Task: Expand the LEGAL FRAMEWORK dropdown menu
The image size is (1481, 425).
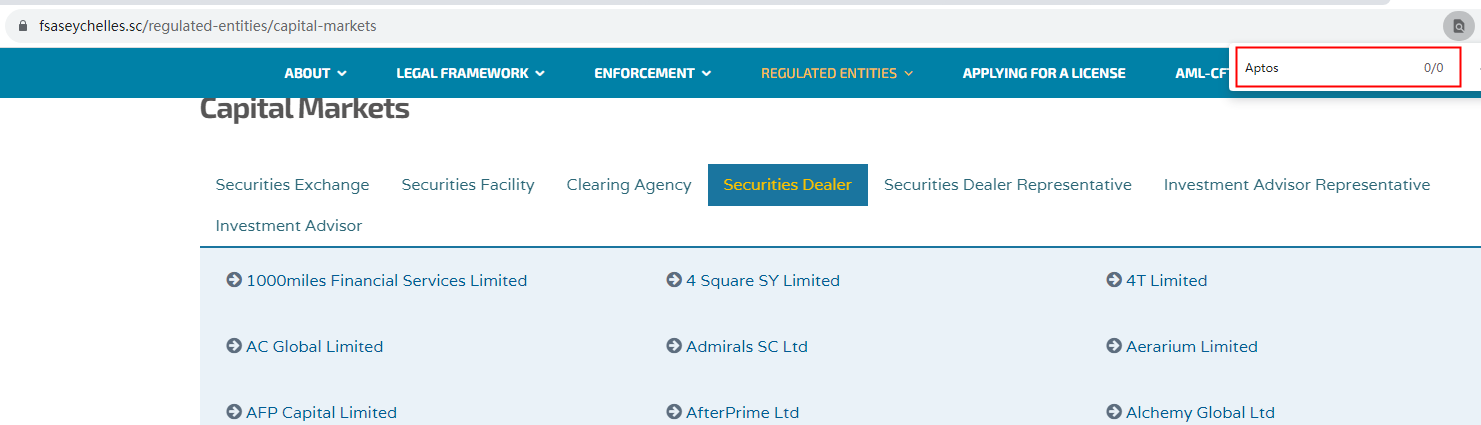Action: tap(470, 73)
